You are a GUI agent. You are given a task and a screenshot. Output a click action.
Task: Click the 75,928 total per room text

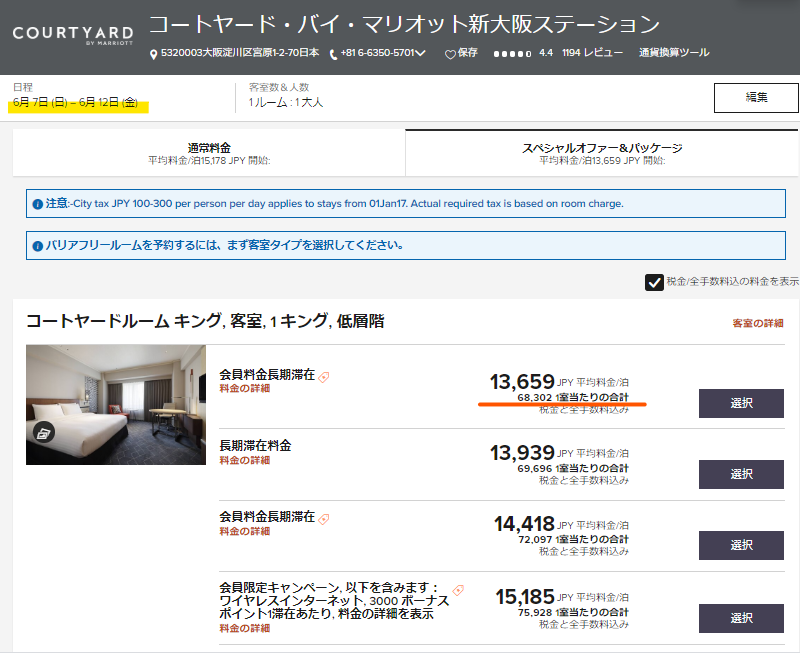[573, 613]
